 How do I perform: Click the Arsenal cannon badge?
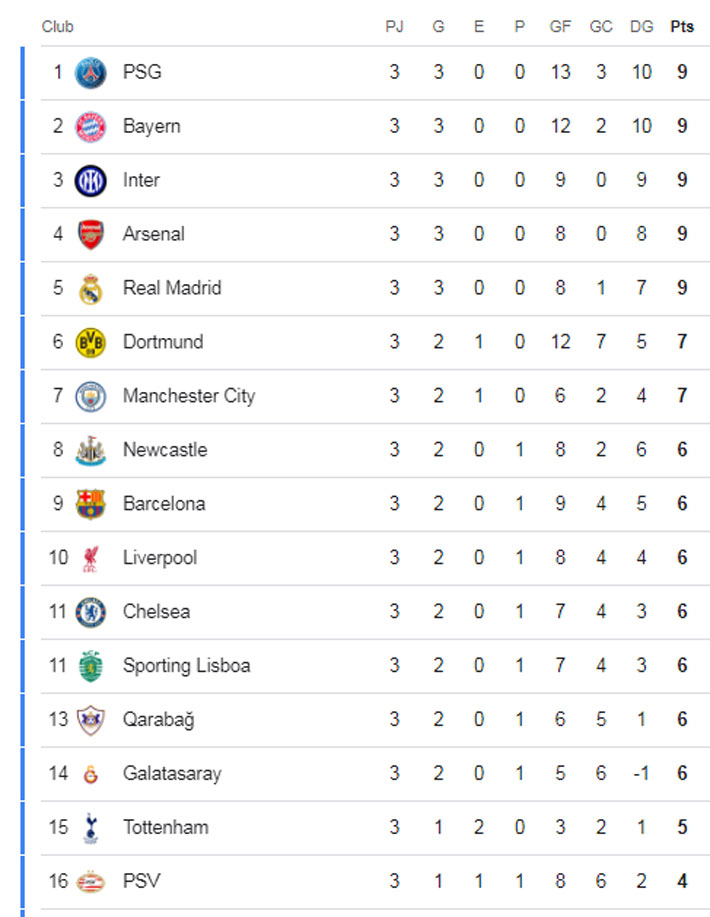91,235
